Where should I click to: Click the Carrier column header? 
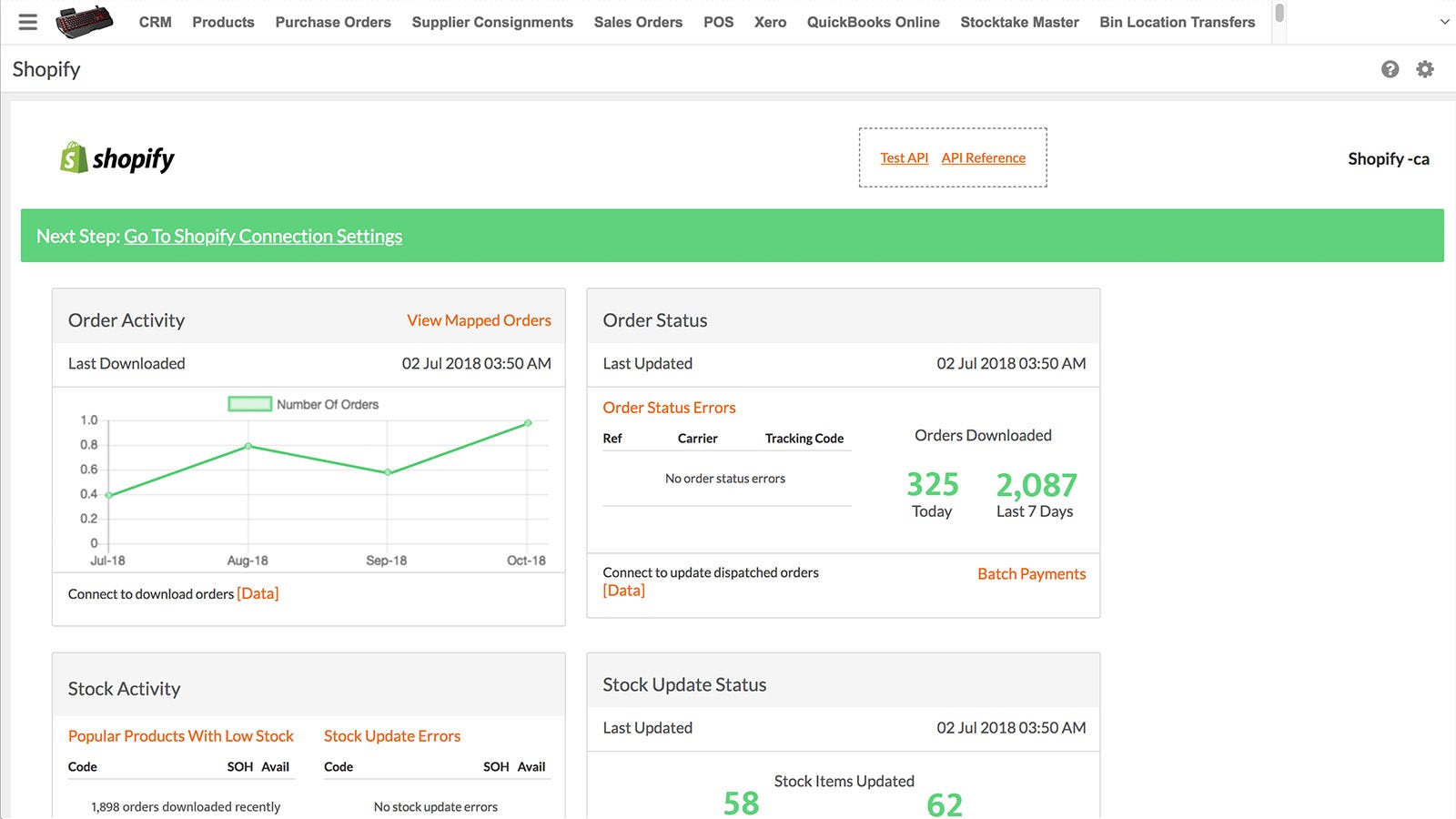[698, 439]
